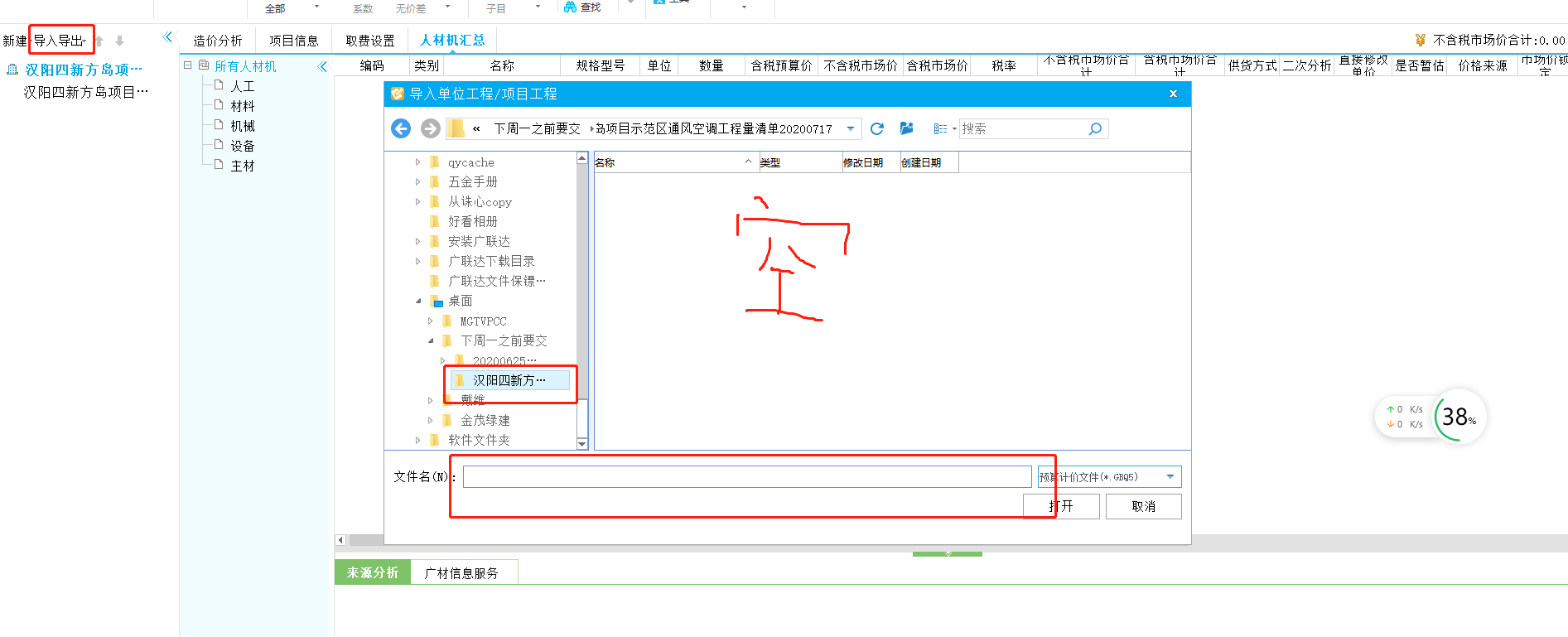Screen dimensions: 1568x637
Task: Collapse the 下周一之前要交 folder node
Action: [430, 340]
